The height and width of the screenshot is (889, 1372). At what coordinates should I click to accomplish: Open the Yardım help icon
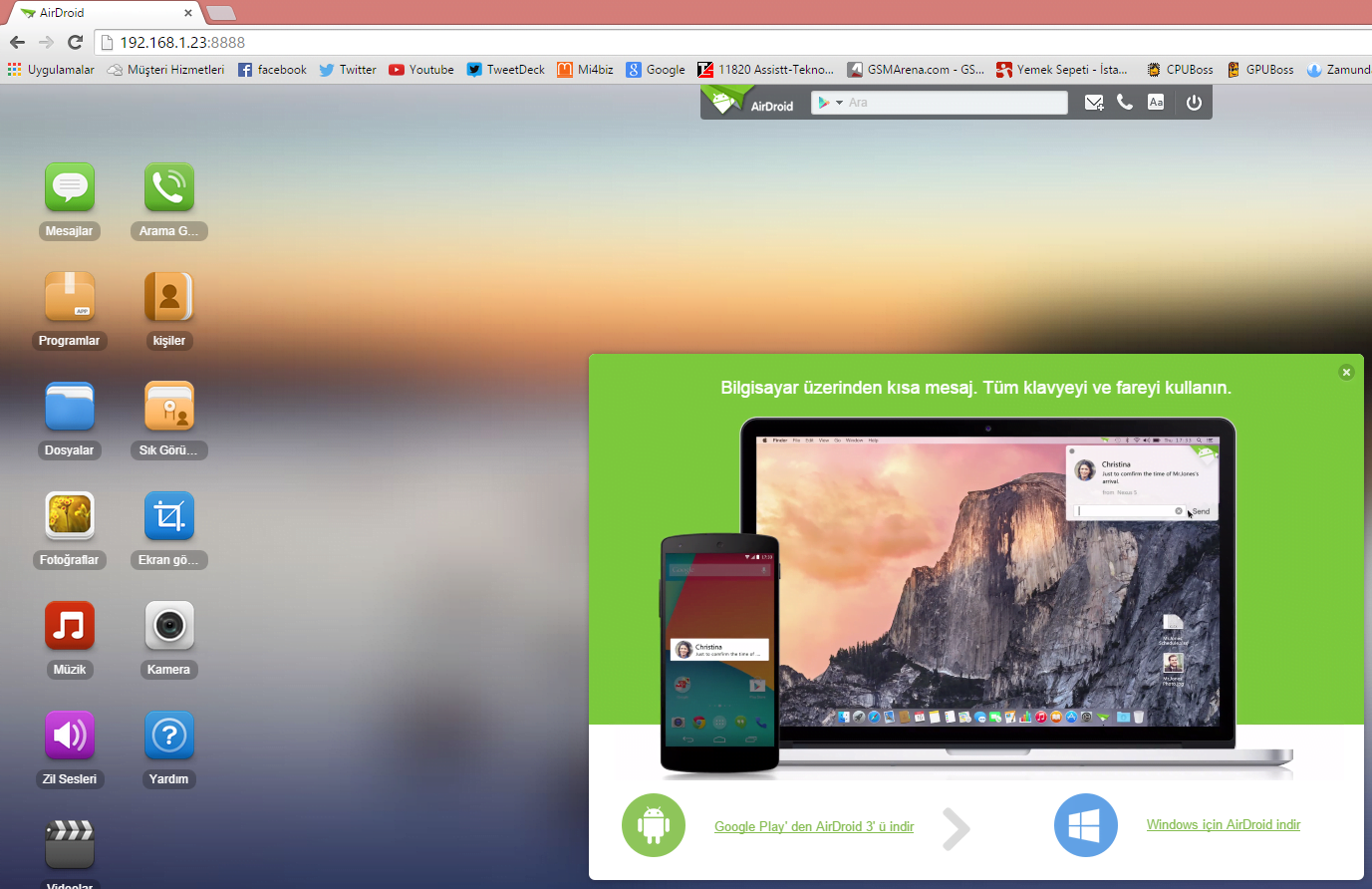pyautogui.click(x=169, y=736)
